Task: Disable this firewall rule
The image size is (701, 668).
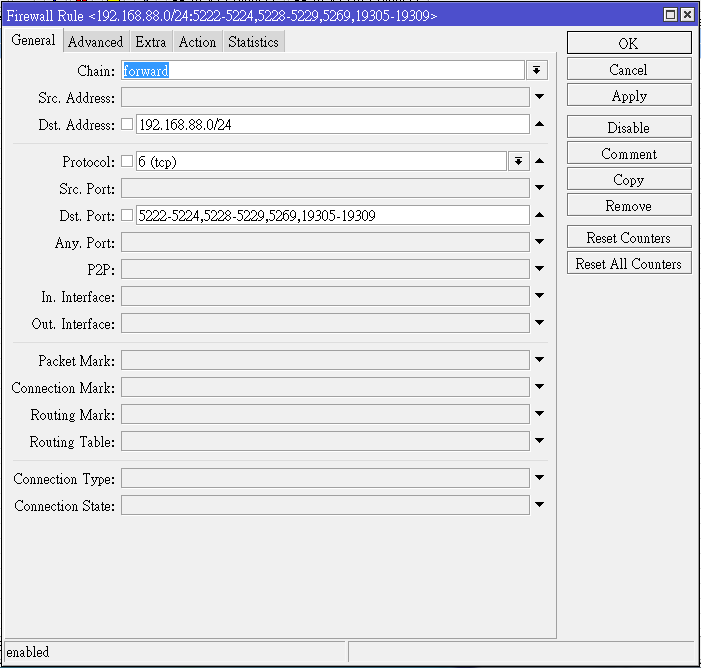Action: (629, 127)
